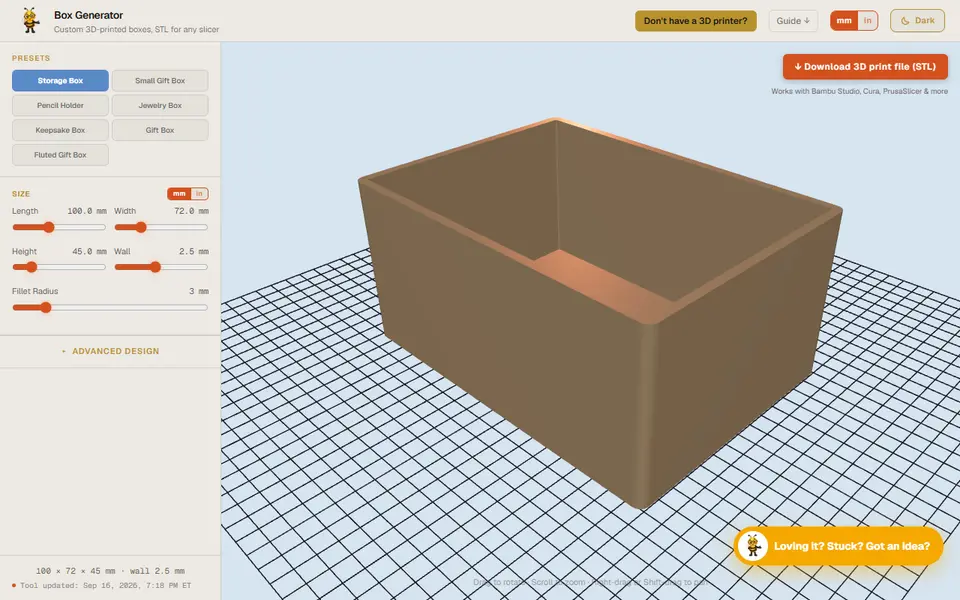This screenshot has height=600, width=960.
Task: Download 3D print file (STL)
Action: (x=864, y=67)
